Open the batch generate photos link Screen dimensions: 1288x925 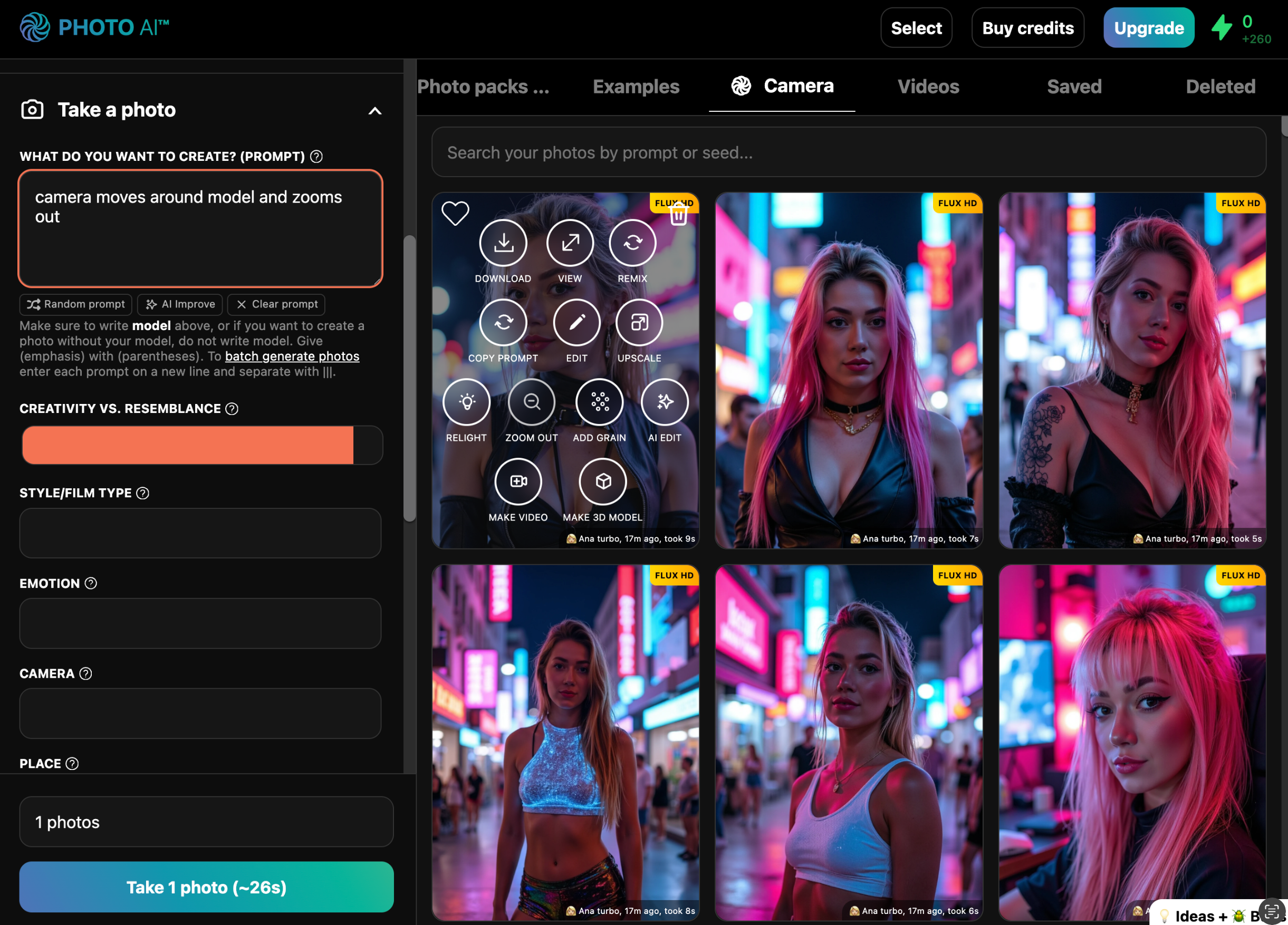click(292, 356)
